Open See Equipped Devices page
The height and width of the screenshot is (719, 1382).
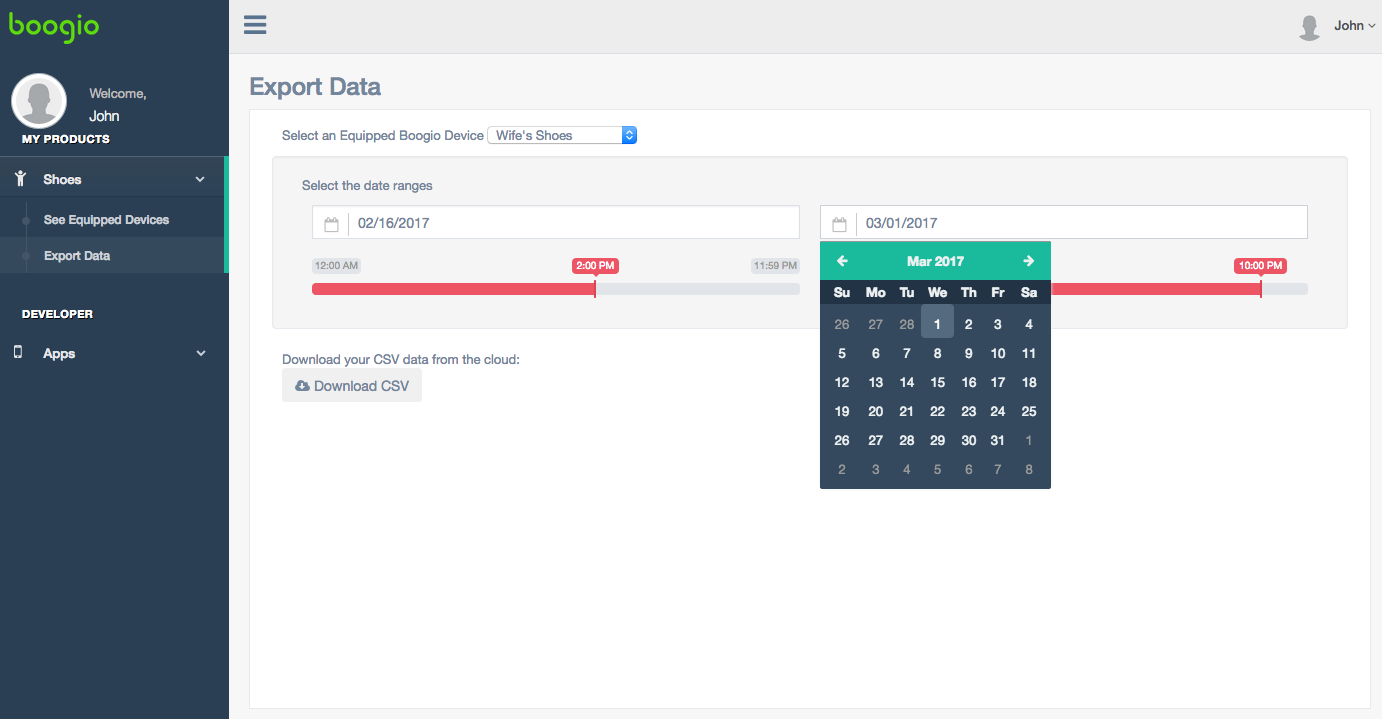click(106, 220)
